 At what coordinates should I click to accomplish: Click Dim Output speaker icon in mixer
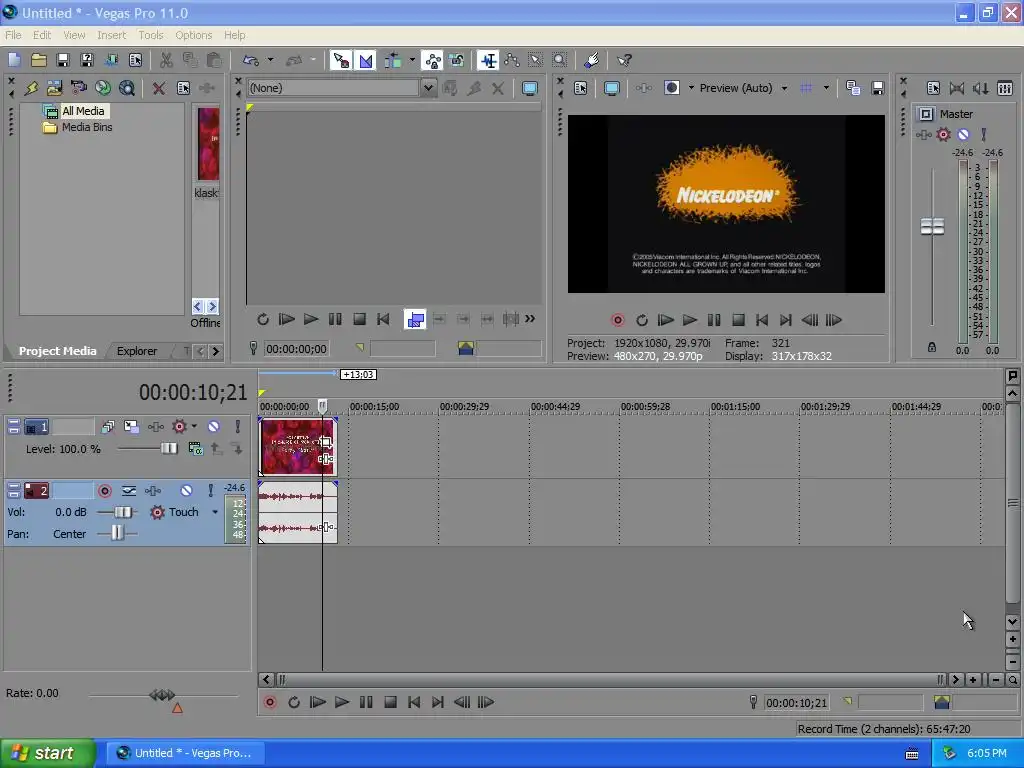point(980,88)
